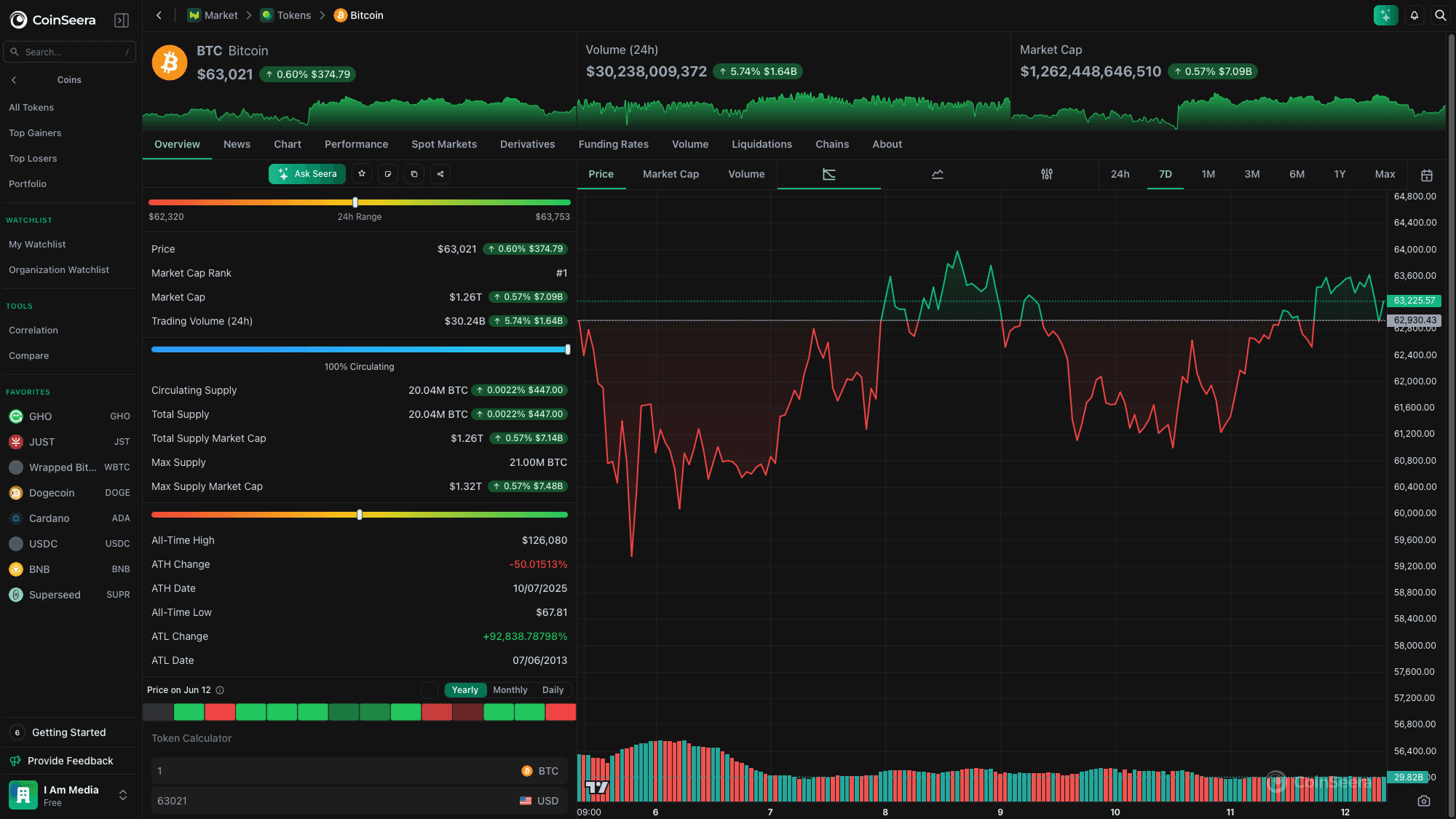Screen dimensions: 1456x819
Task: Go back using the breadcrumb arrow
Action: [x=159, y=15]
